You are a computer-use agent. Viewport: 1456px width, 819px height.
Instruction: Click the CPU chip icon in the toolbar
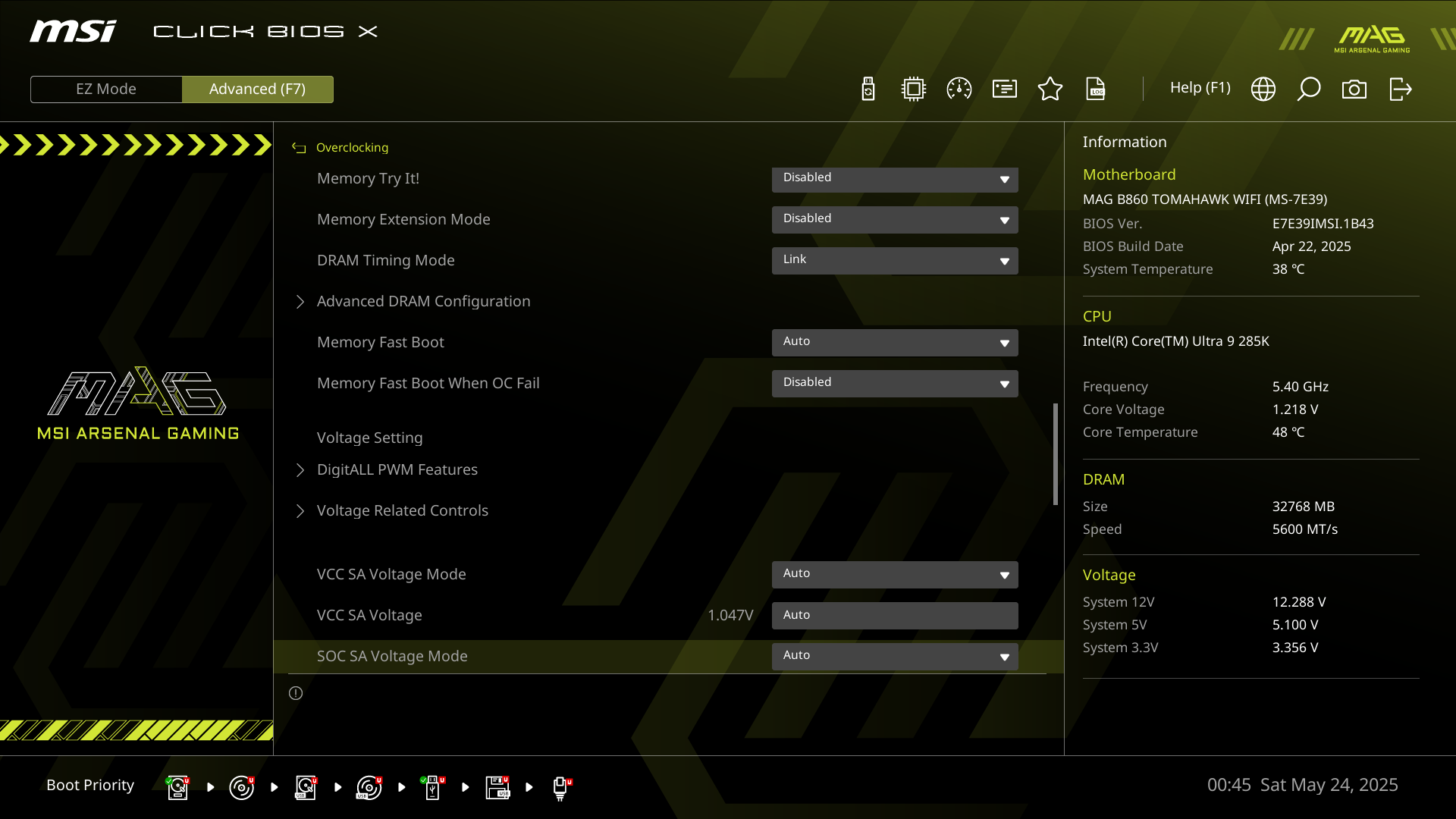point(914,89)
